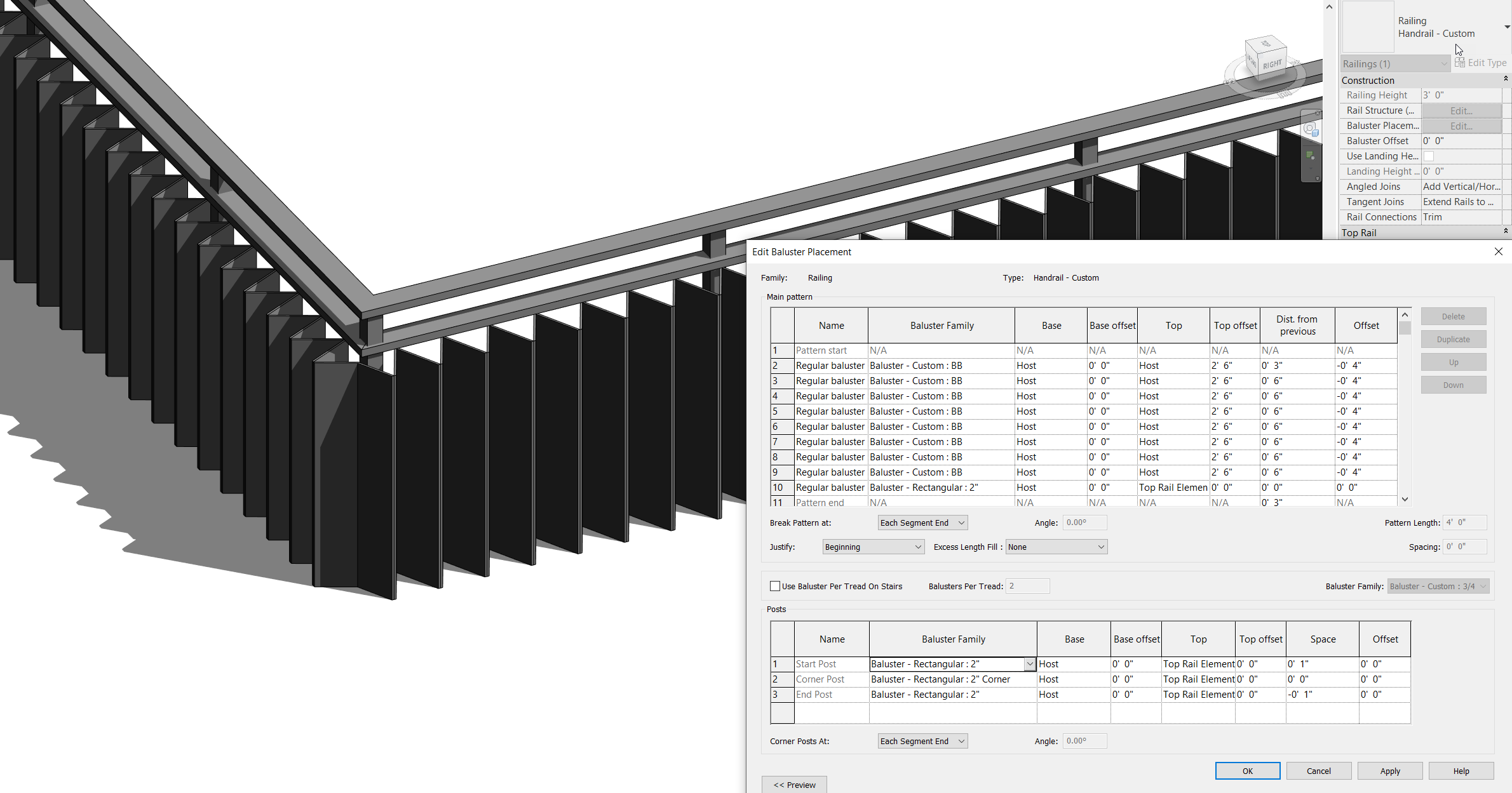Collapse the Construction section in Properties
The height and width of the screenshot is (793, 1512).
tap(1505, 78)
